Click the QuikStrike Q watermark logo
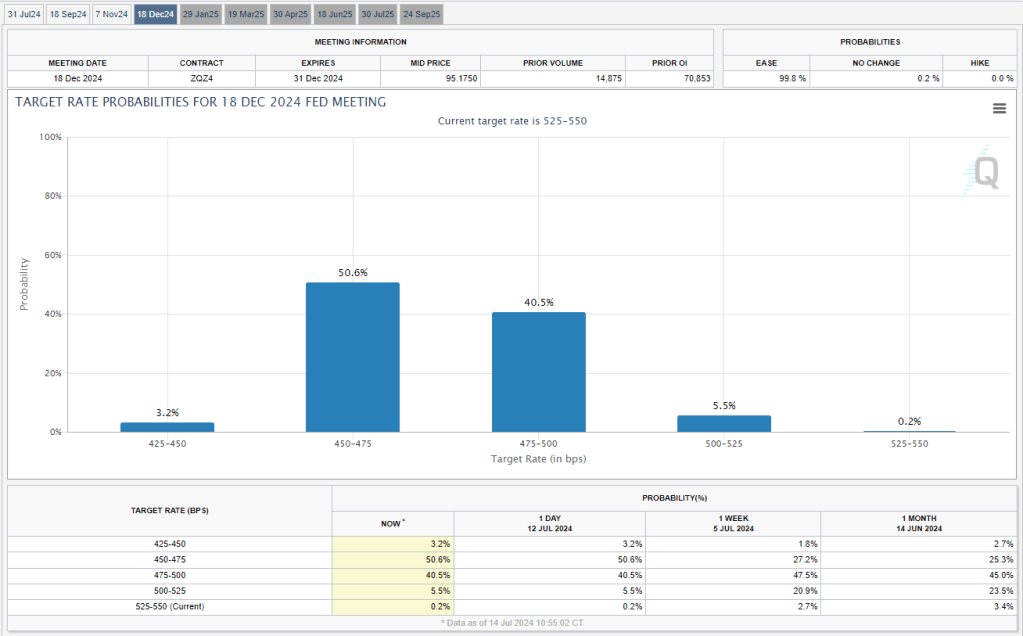Screen dimensions: 1023x636 (984, 173)
